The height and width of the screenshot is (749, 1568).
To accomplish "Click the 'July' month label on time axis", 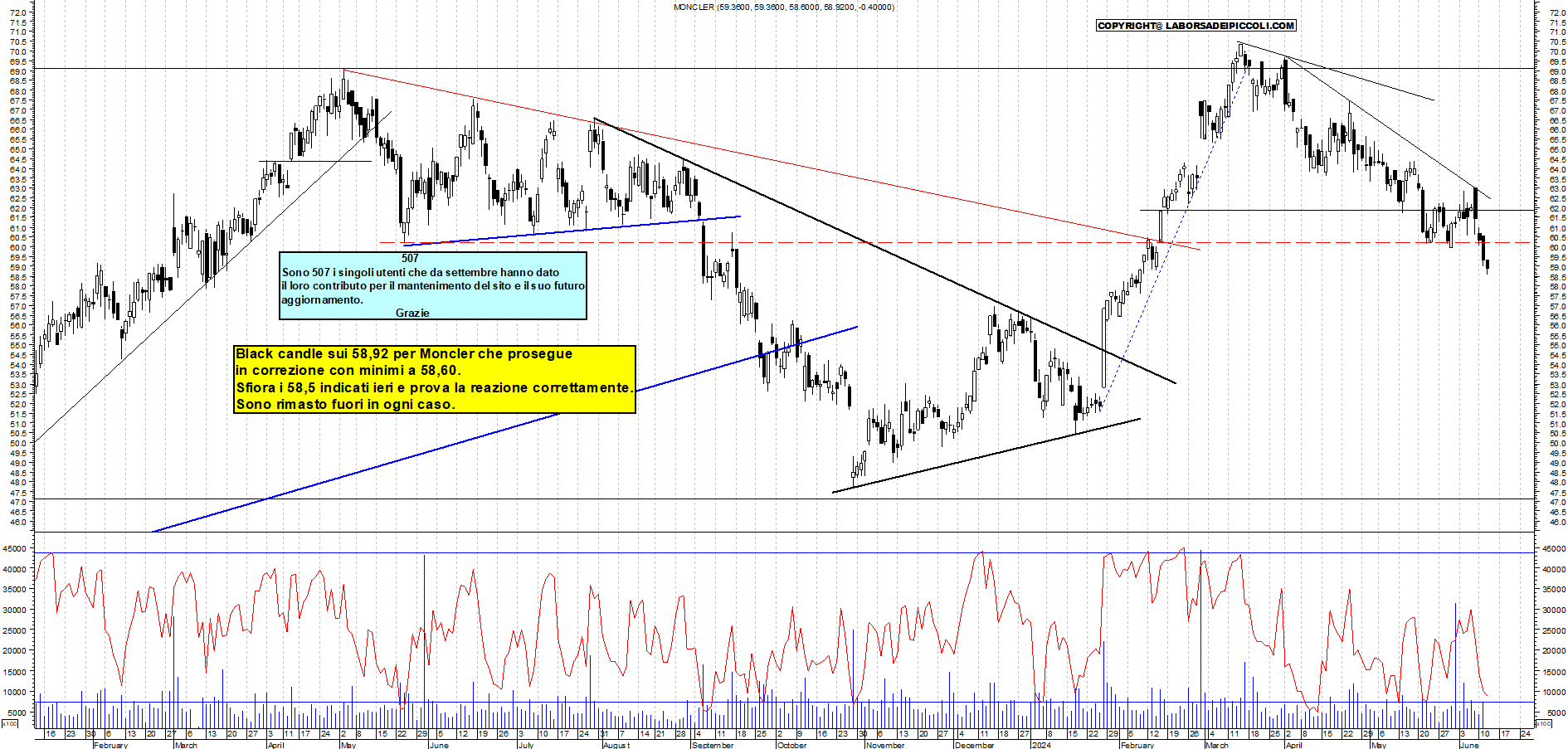I will [x=525, y=745].
